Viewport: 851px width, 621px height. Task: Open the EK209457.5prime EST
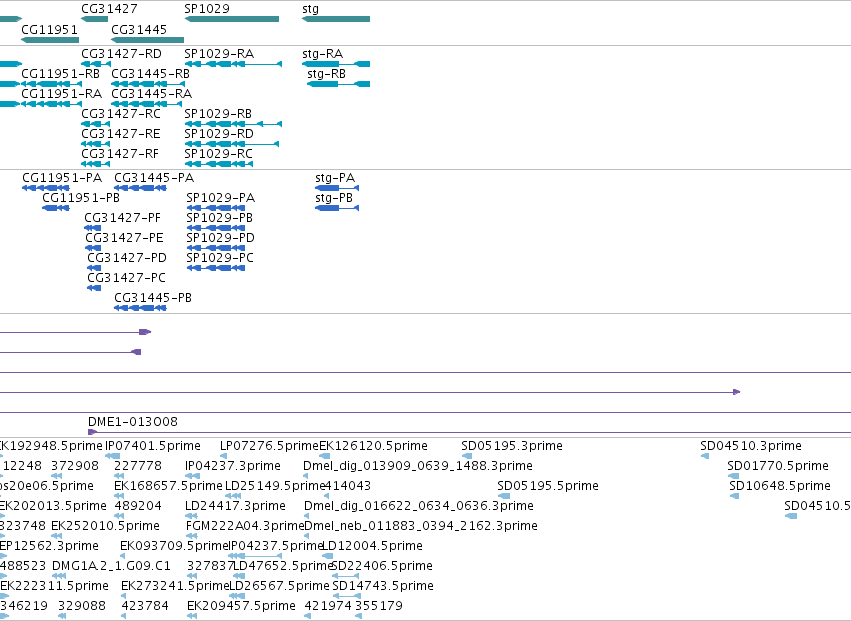[242, 606]
